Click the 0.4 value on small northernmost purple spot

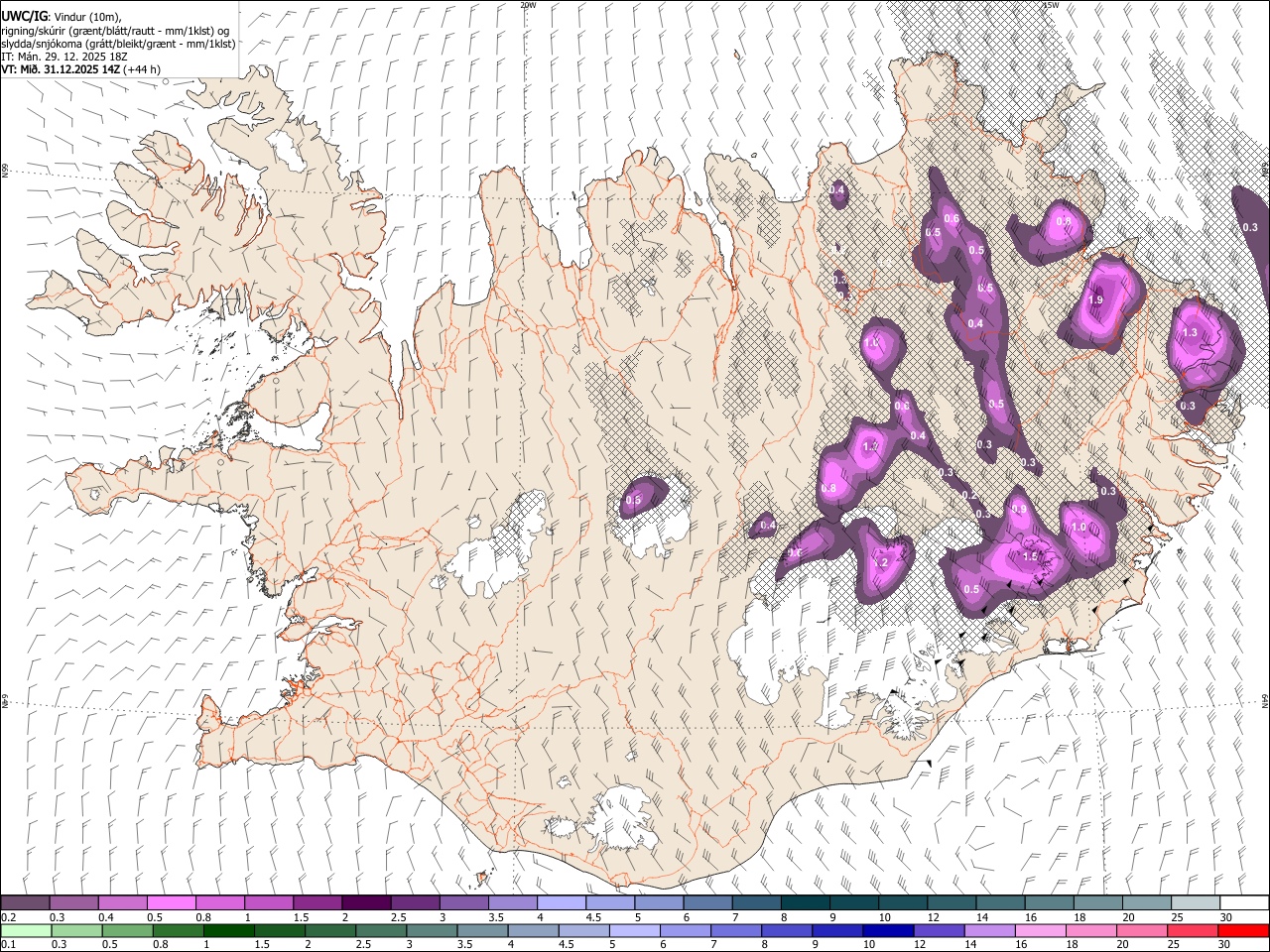pyautogui.click(x=836, y=189)
